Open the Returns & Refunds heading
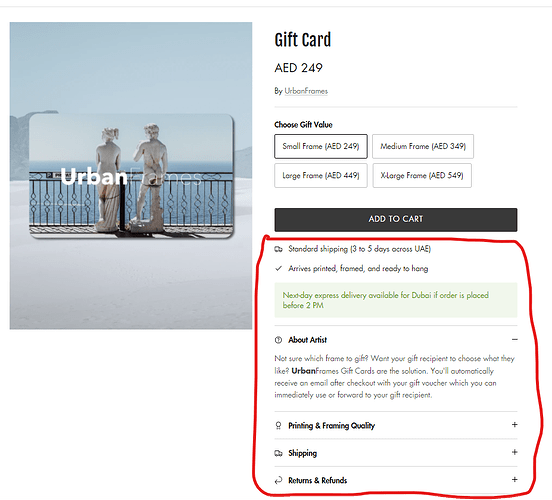This screenshot has height=500, width=552. click(x=318, y=481)
